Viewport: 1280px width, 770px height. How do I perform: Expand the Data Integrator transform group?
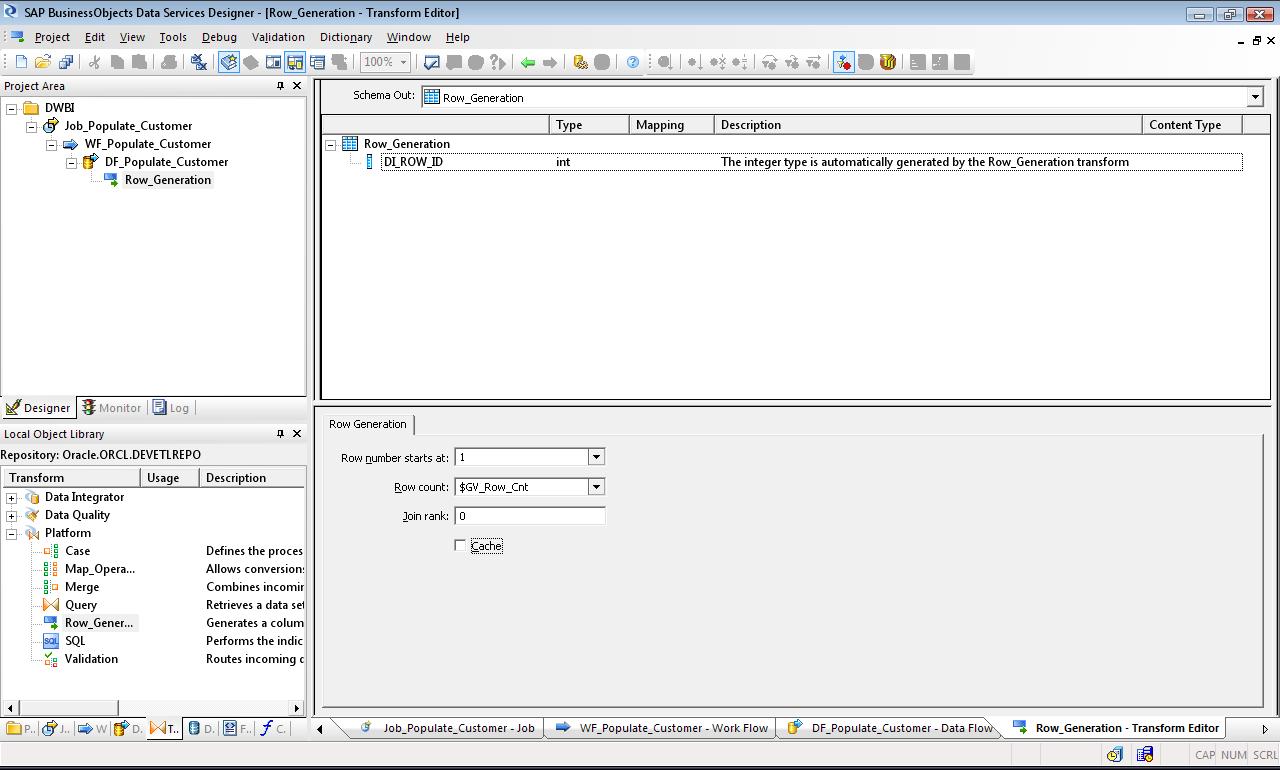(12, 497)
